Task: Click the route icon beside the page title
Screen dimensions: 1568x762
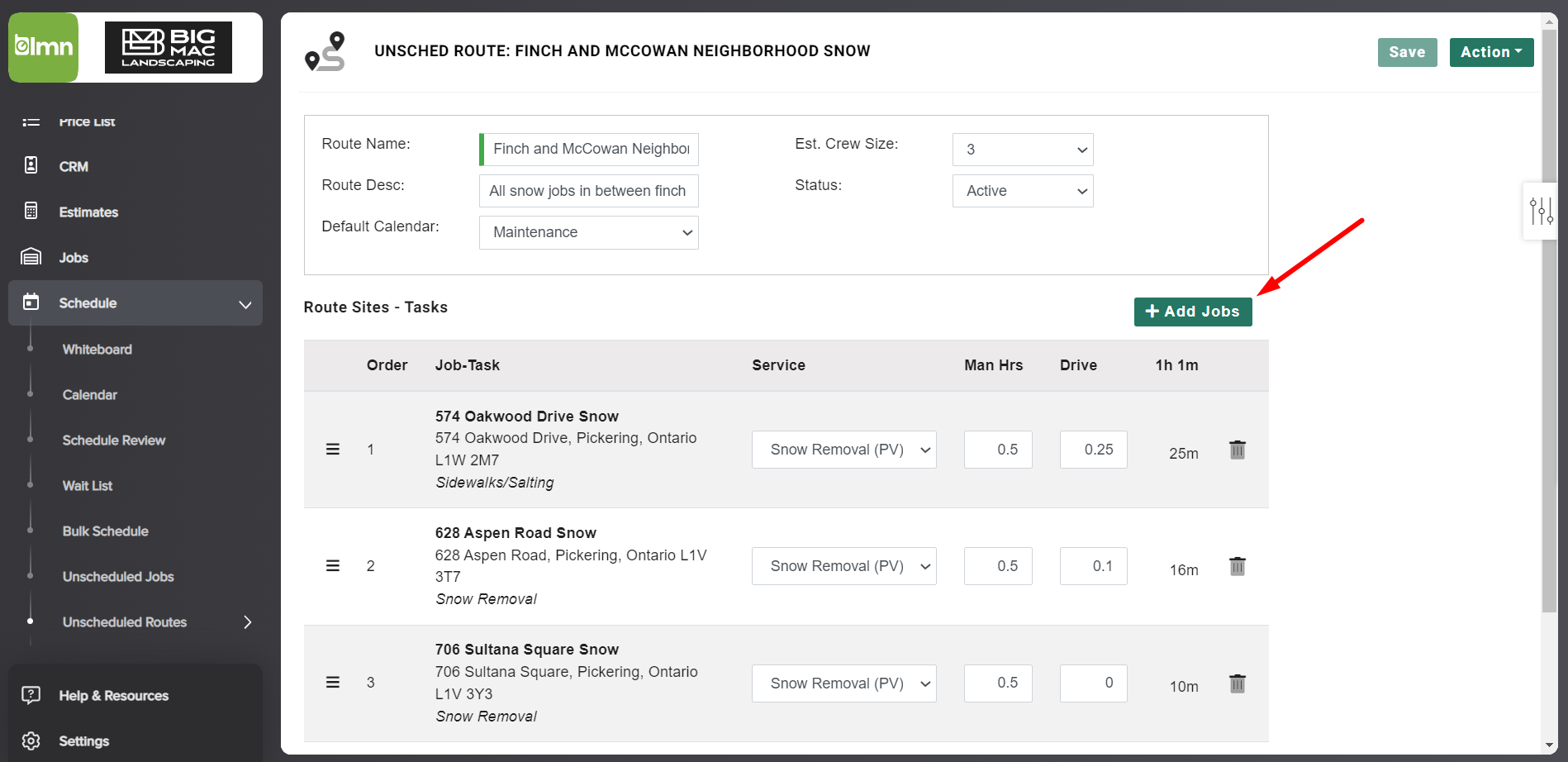Action: (x=325, y=51)
